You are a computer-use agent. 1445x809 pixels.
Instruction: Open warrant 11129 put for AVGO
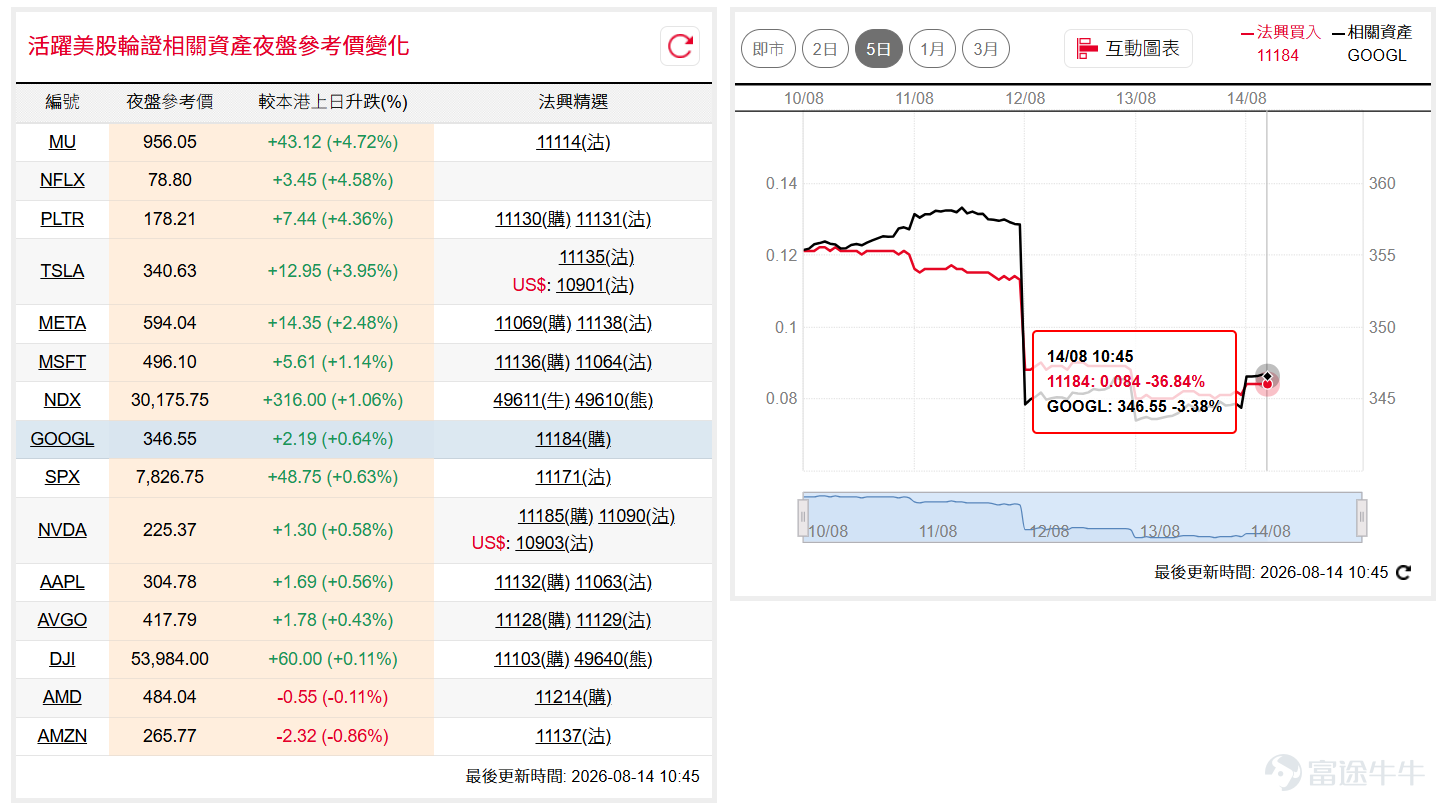pyautogui.click(x=614, y=620)
